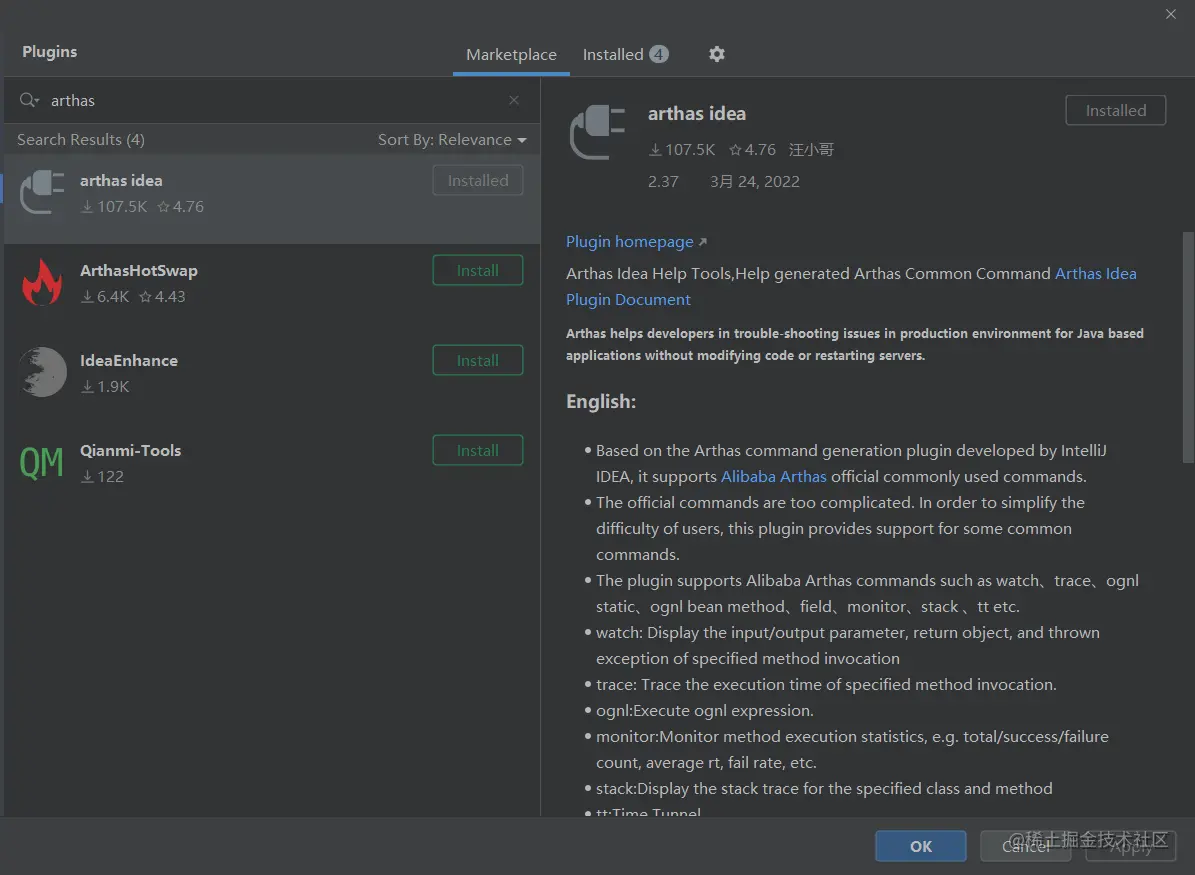Click the Plugins dialog title

click(50, 52)
